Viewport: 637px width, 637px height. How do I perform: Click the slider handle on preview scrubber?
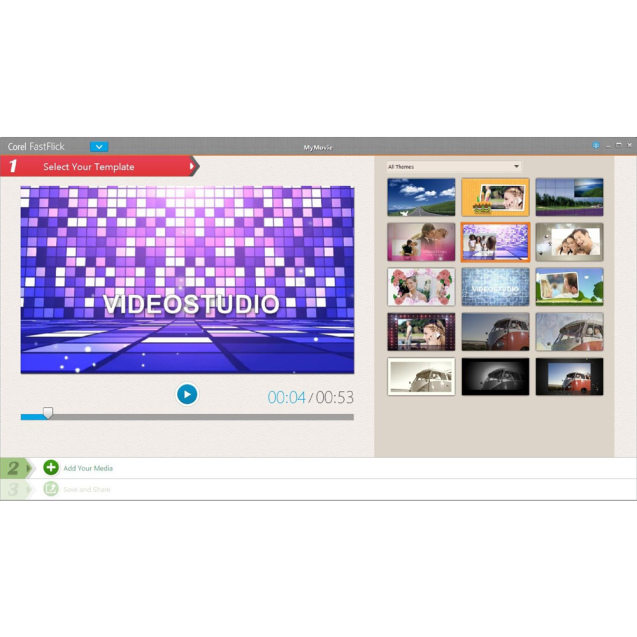click(x=47, y=414)
